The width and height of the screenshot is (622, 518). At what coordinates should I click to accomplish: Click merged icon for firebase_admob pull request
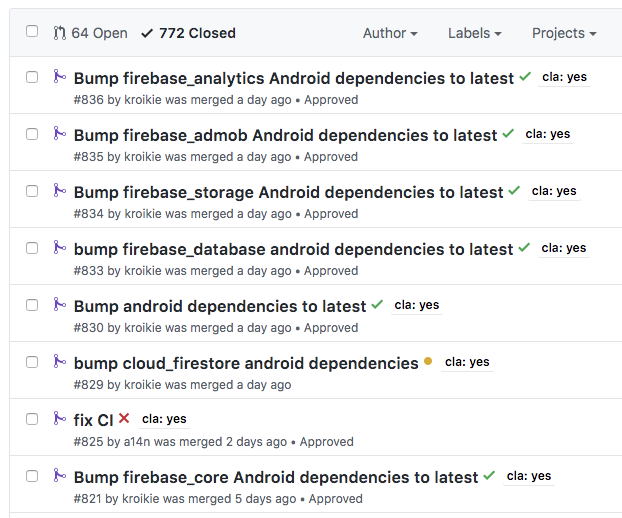(x=60, y=133)
